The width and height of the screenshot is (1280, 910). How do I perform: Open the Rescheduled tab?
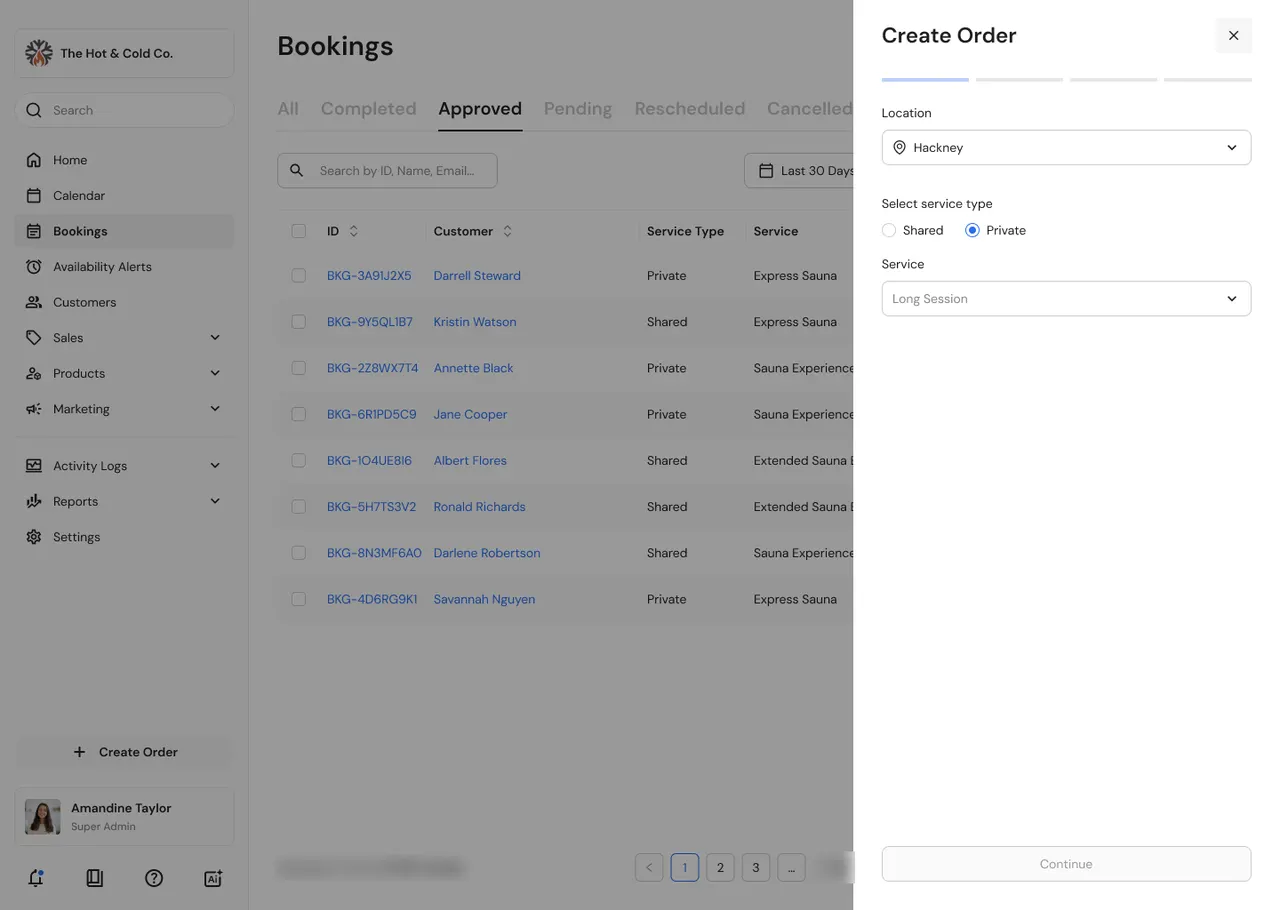[x=690, y=109]
